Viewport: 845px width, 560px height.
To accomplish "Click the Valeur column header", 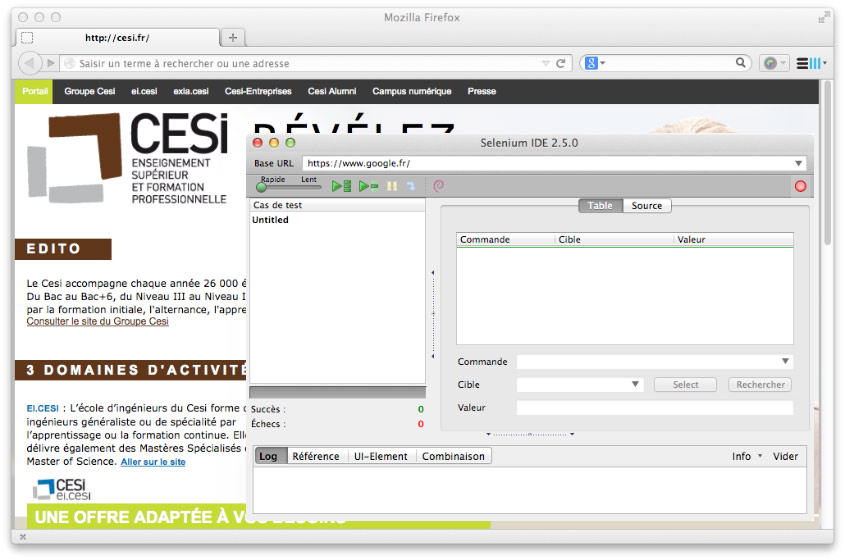I will tap(733, 239).
